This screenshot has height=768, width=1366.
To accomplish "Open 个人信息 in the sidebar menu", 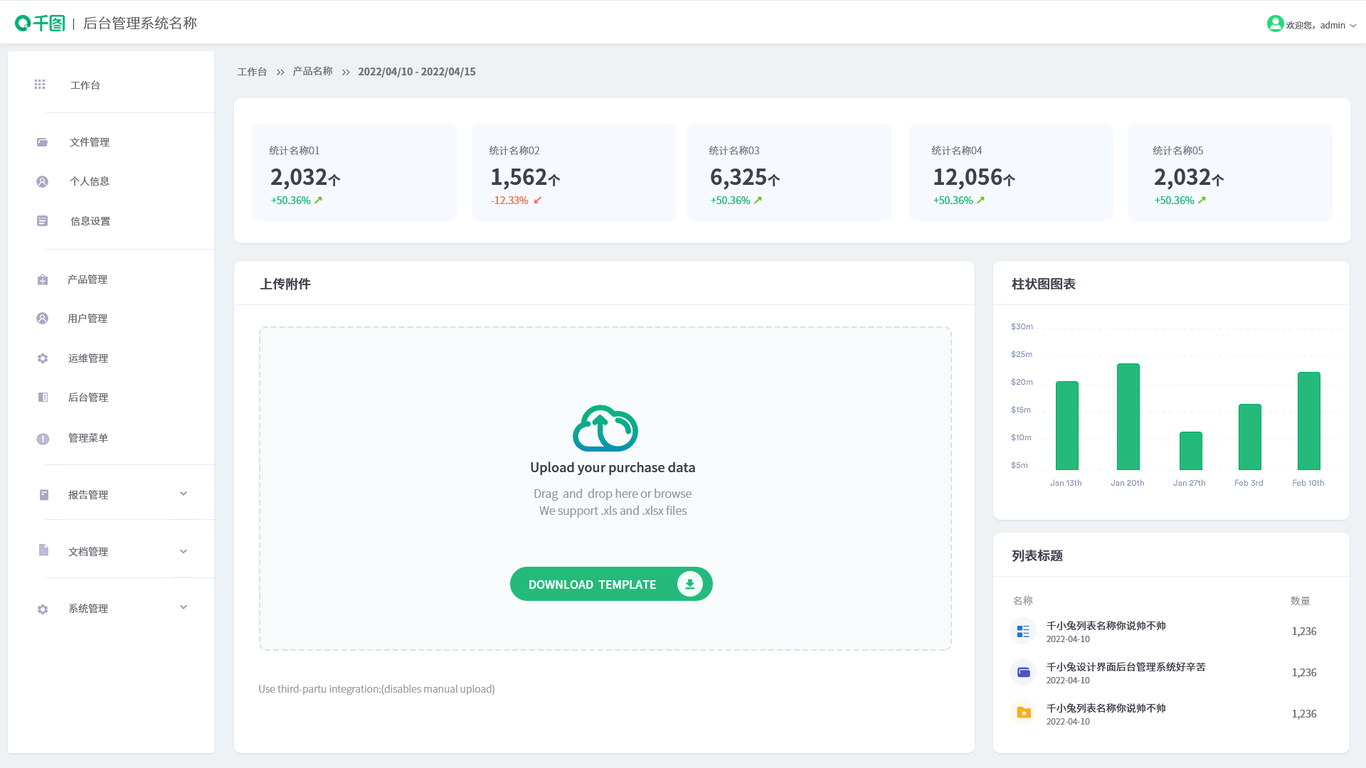I will (x=90, y=181).
